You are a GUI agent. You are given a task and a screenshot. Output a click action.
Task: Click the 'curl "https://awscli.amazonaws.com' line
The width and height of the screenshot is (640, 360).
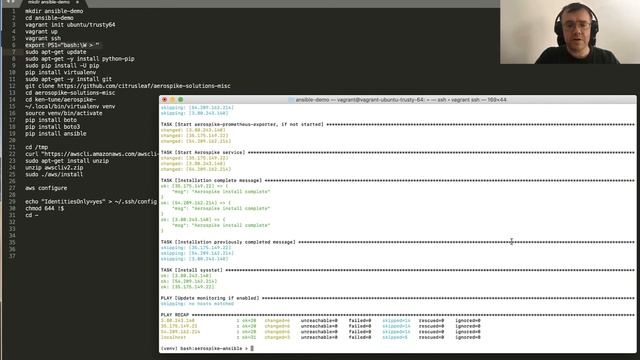click(92, 154)
